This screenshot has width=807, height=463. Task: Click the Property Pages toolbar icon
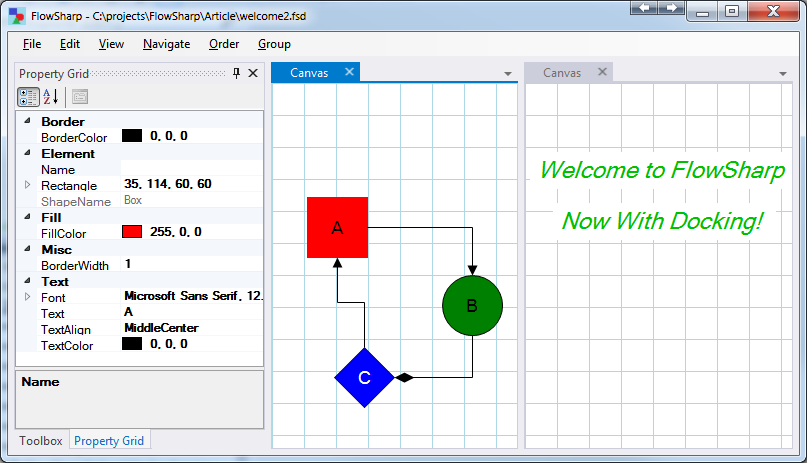coord(80,97)
